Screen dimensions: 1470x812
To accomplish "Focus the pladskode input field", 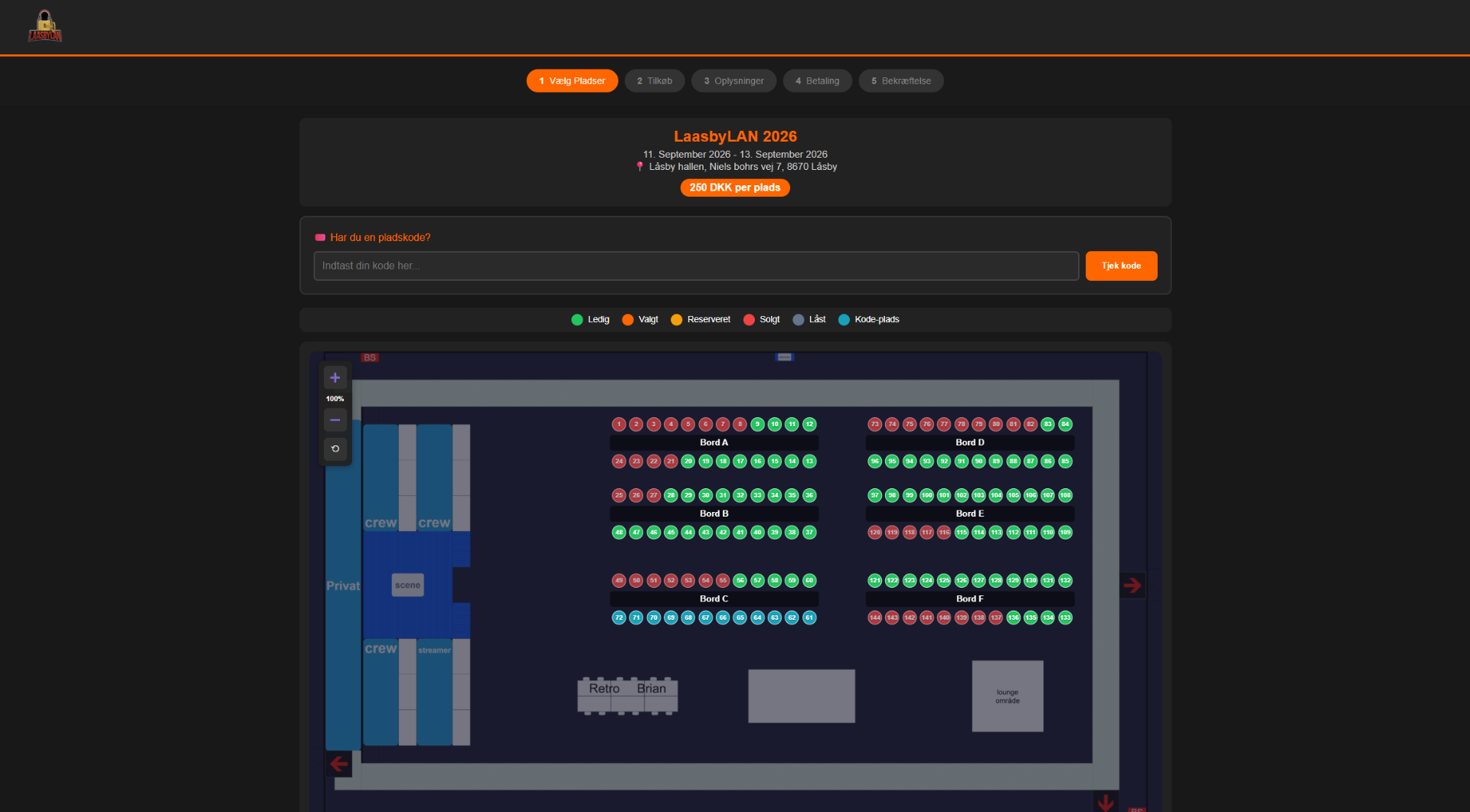I will [x=696, y=266].
